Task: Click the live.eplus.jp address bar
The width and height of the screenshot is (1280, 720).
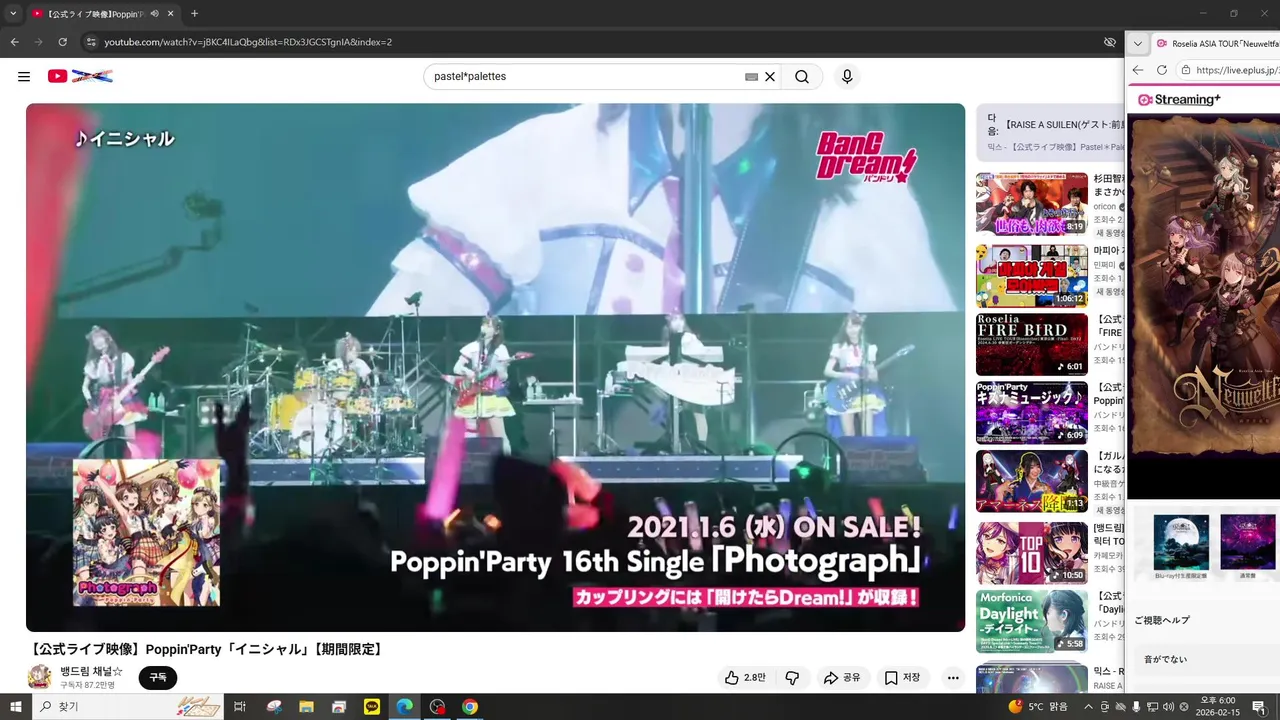Action: coord(1228,70)
